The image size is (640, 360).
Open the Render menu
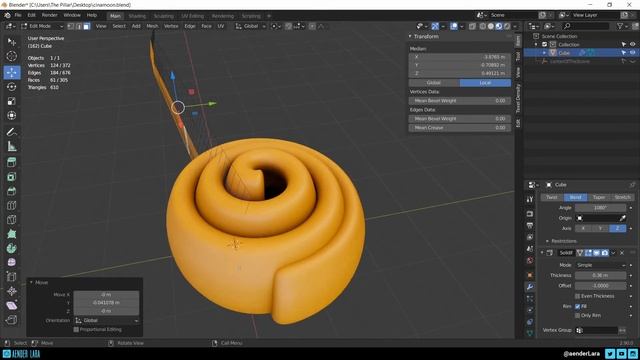click(x=50, y=15)
